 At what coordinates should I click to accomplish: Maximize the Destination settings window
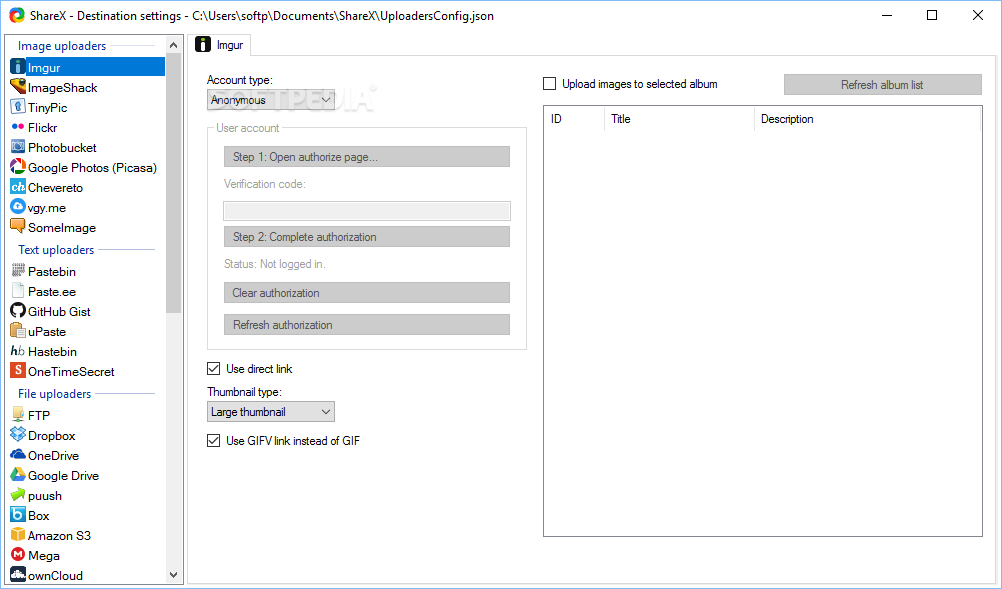(x=932, y=15)
